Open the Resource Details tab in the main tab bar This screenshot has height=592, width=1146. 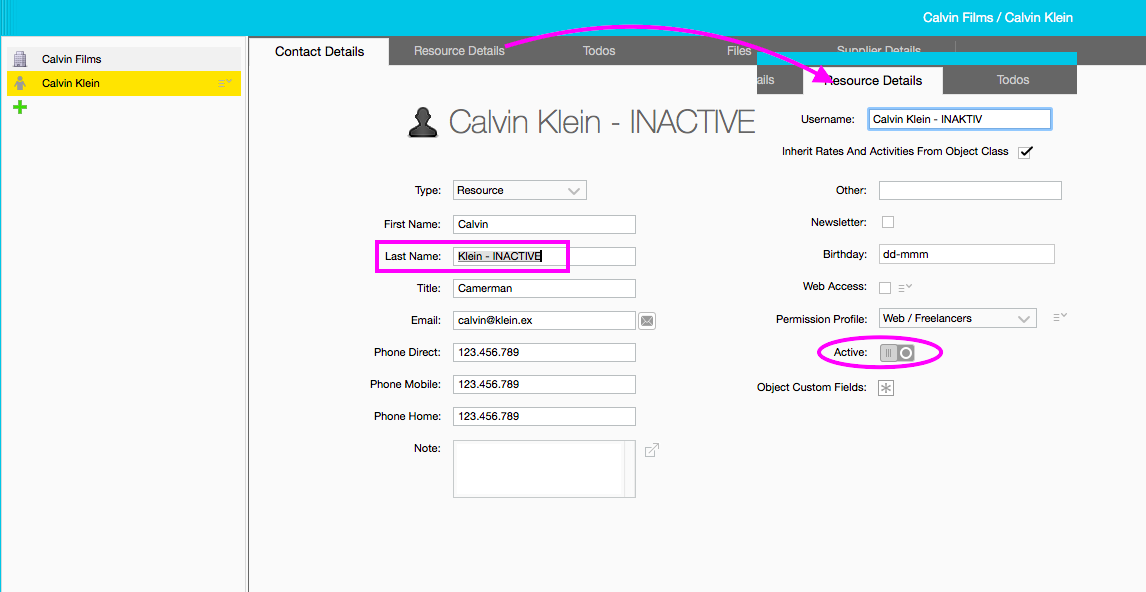point(459,51)
